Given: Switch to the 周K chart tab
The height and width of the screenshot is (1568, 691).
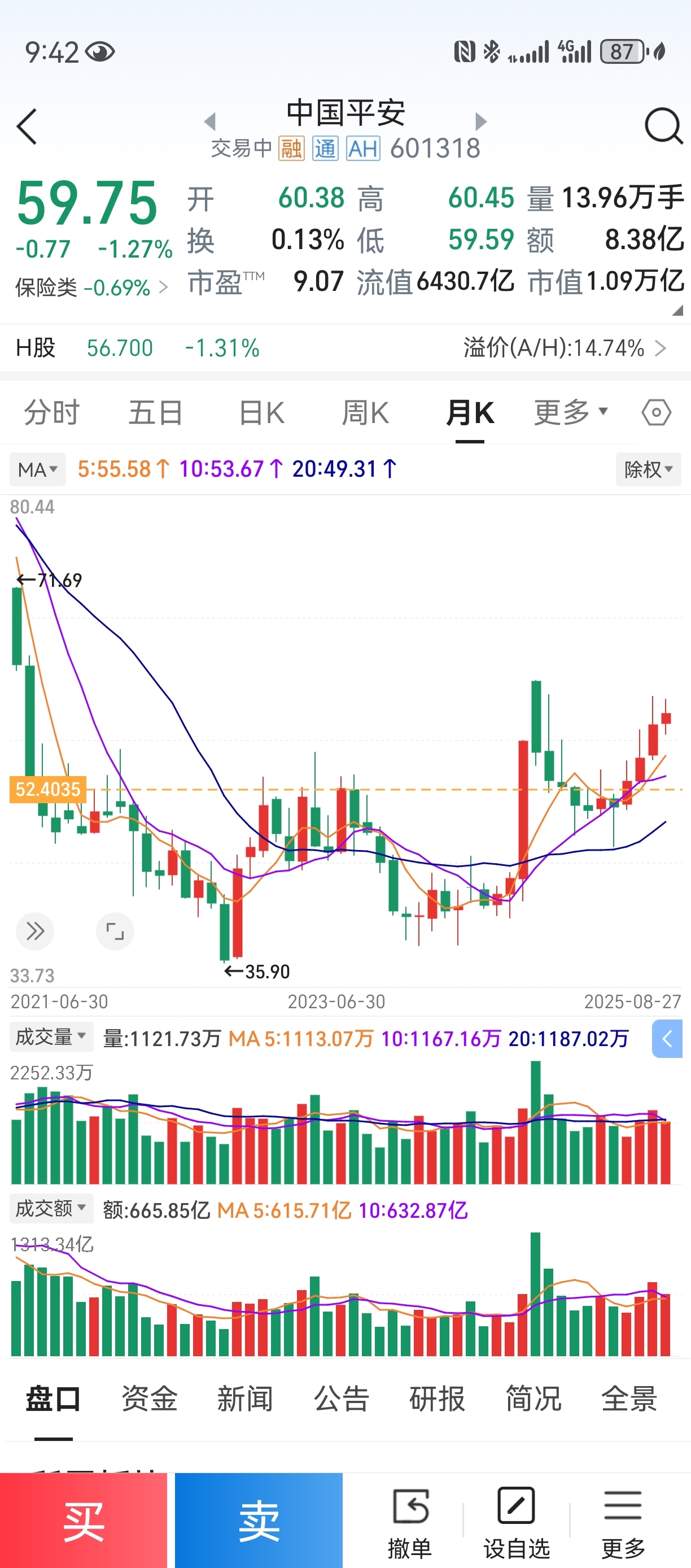Looking at the screenshot, I should click(x=365, y=413).
